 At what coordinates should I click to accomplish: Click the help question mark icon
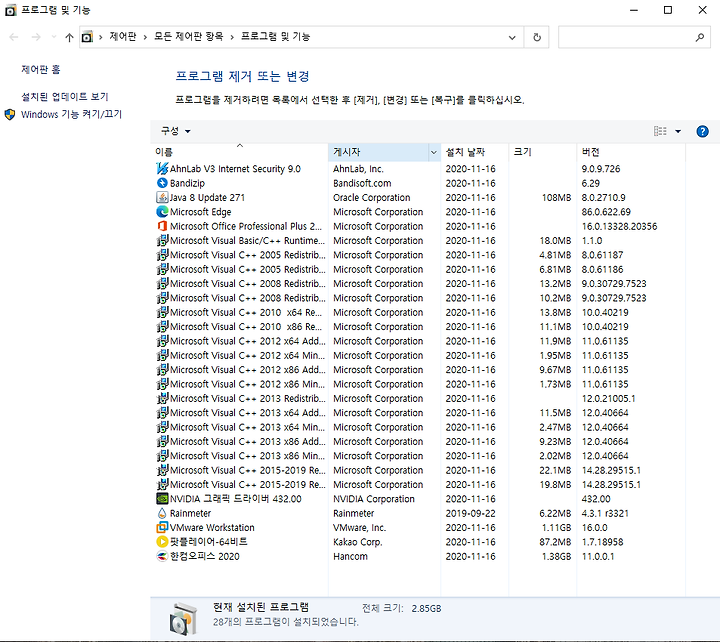point(702,131)
